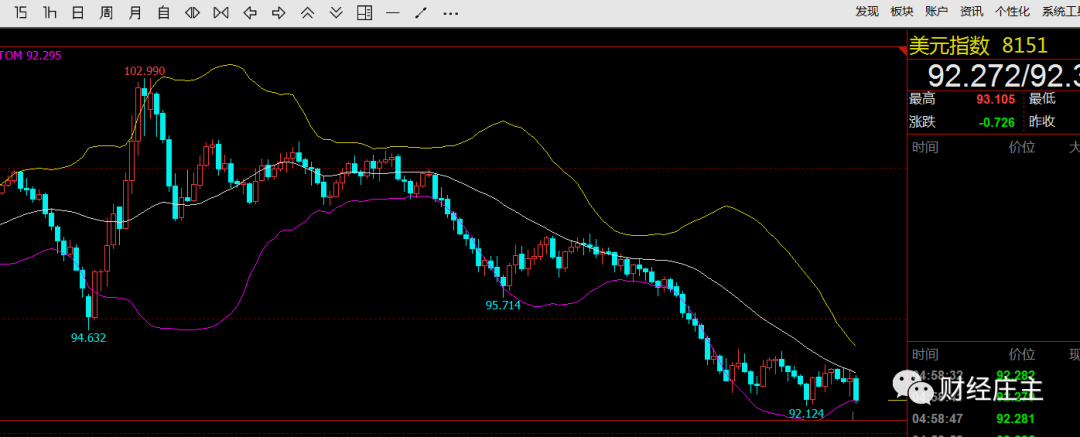Select the trend line drawing tool
The height and width of the screenshot is (437, 1080).
[x=421, y=12]
